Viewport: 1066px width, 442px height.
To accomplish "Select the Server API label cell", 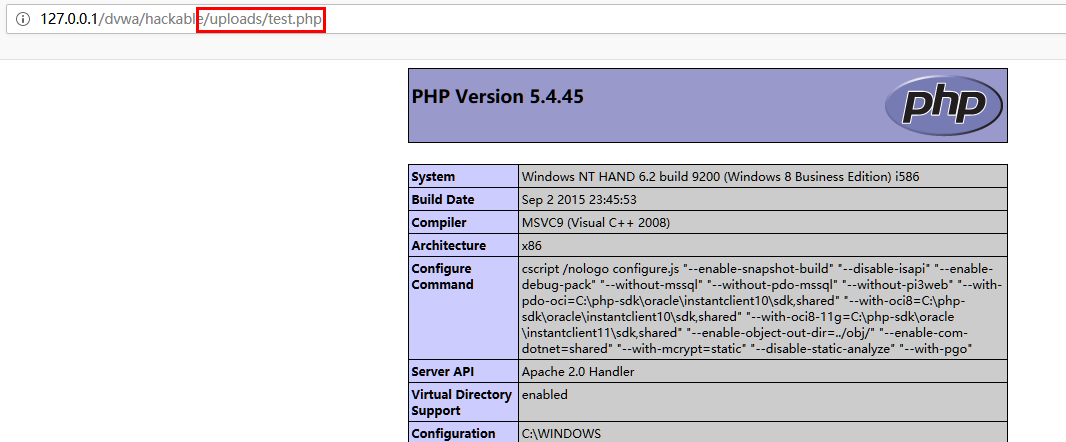I will (x=444, y=372).
